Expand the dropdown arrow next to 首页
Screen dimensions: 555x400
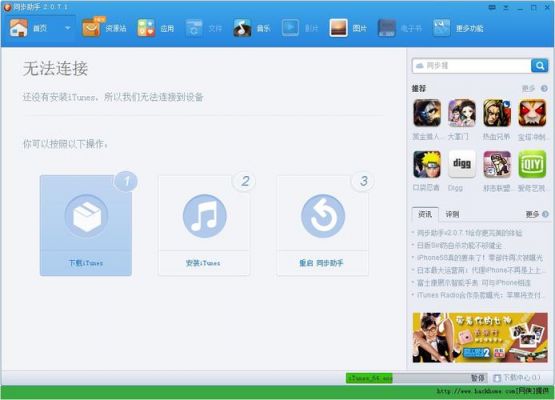[x=68, y=28]
